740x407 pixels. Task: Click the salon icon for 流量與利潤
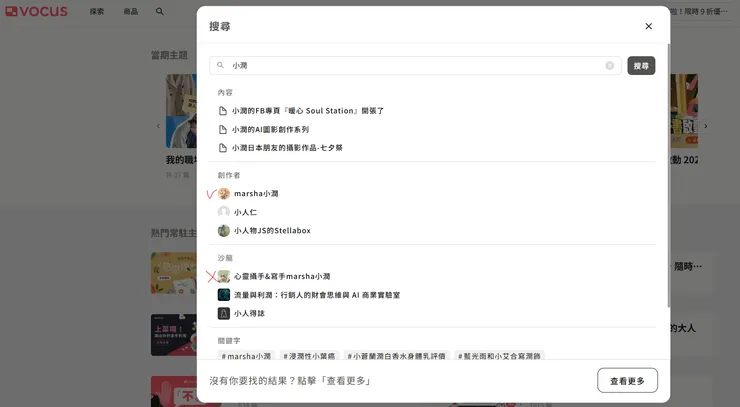(224, 295)
